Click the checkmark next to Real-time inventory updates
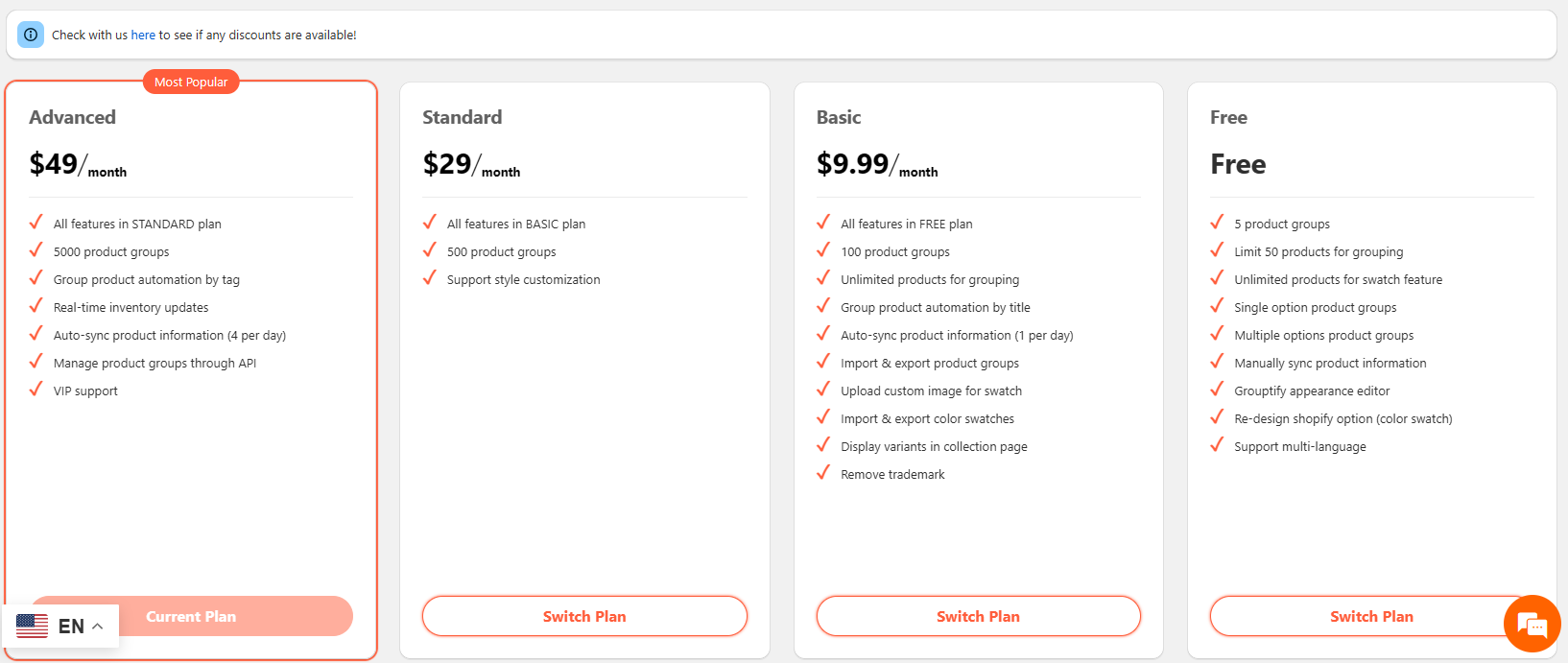The height and width of the screenshot is (663, 1568). click(x=36, y=306)
